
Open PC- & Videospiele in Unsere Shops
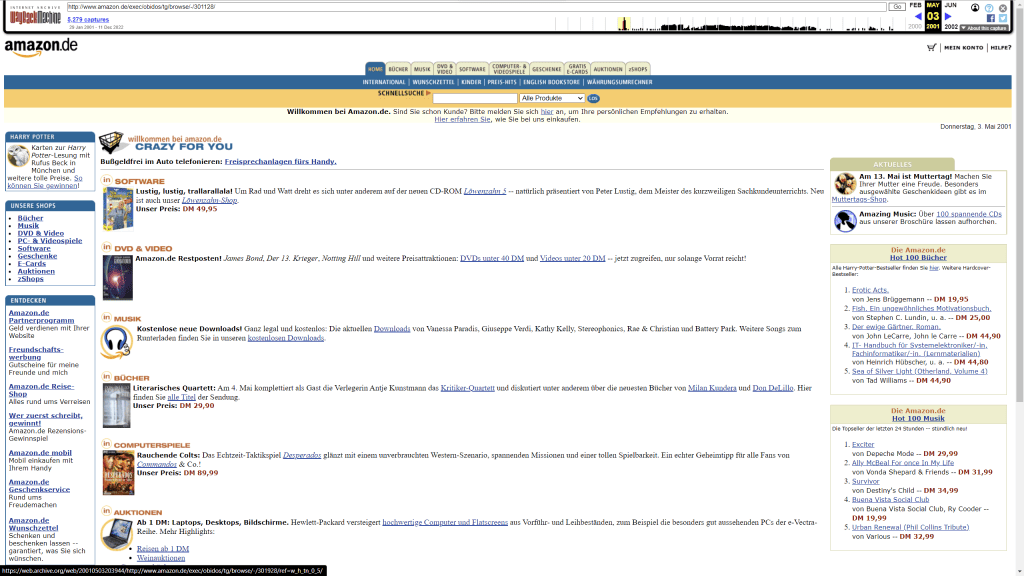(x=50, y=241)
